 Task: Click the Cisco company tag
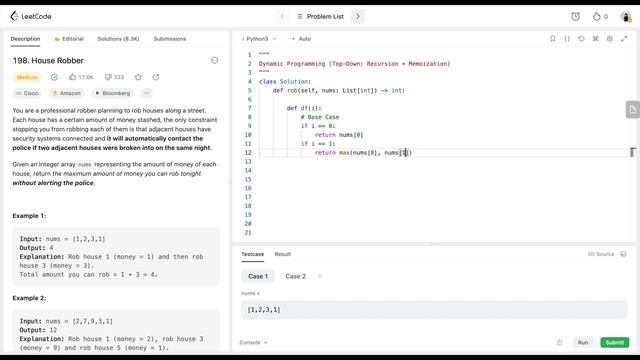[x=27, y=93]
